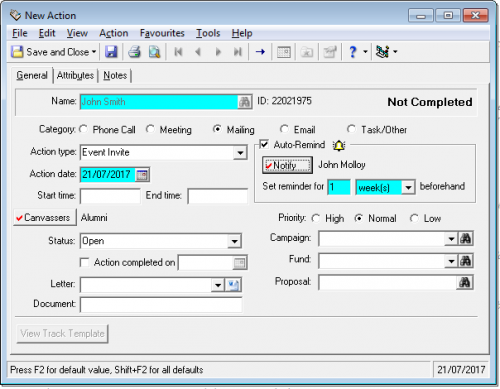Click the blue right arrow icon
This screenshot has width=500, height=389.
point(260,52)
